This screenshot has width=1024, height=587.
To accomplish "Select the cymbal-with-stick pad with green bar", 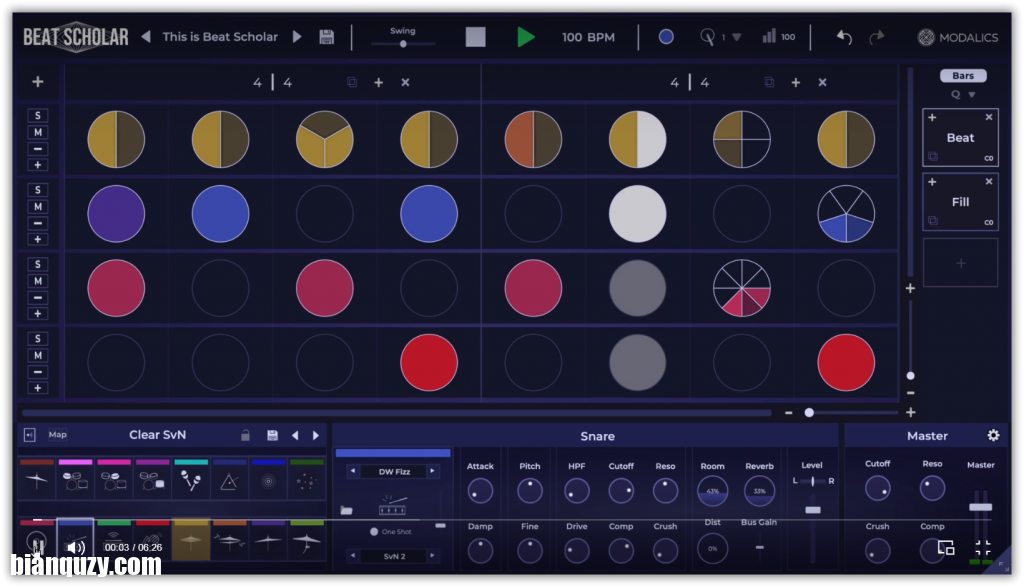I will tap(306, 540).
